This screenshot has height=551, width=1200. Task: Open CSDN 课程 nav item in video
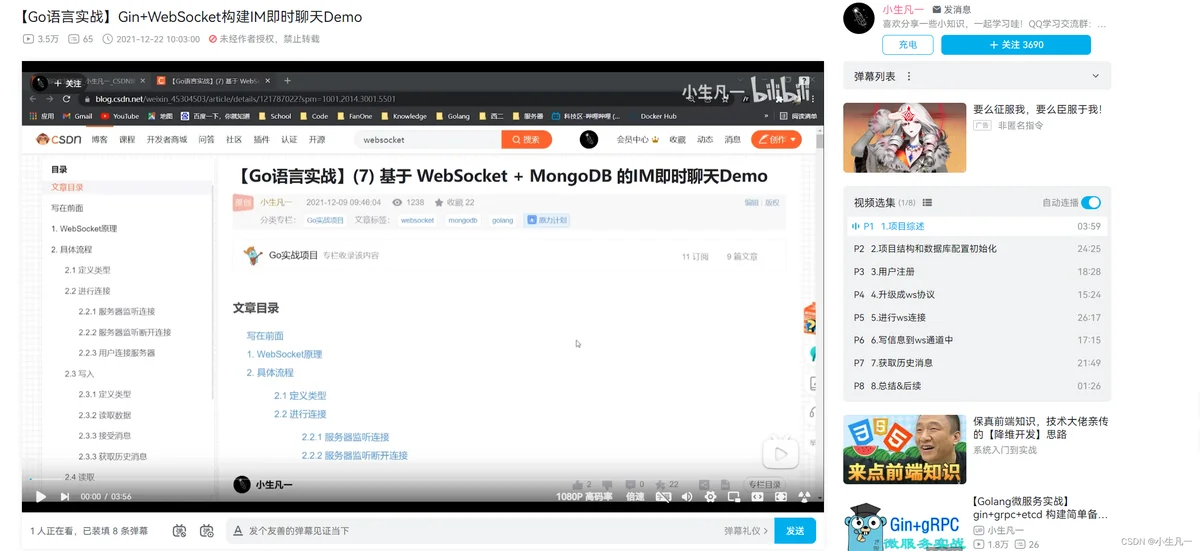[x=127, y=140]
